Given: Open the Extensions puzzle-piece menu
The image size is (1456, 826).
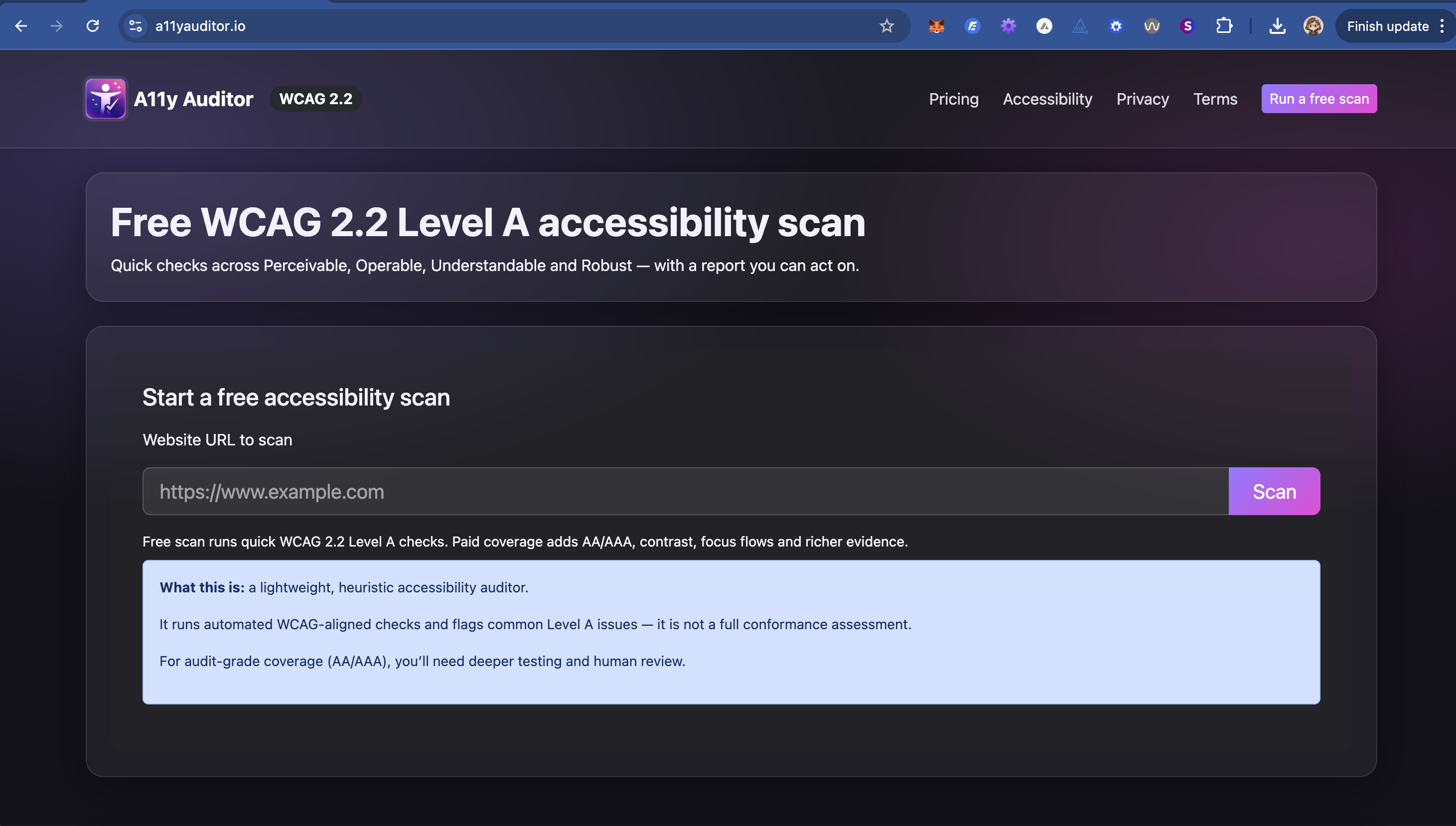Looking at the screenshot, I should click(x=1224, y=26).
